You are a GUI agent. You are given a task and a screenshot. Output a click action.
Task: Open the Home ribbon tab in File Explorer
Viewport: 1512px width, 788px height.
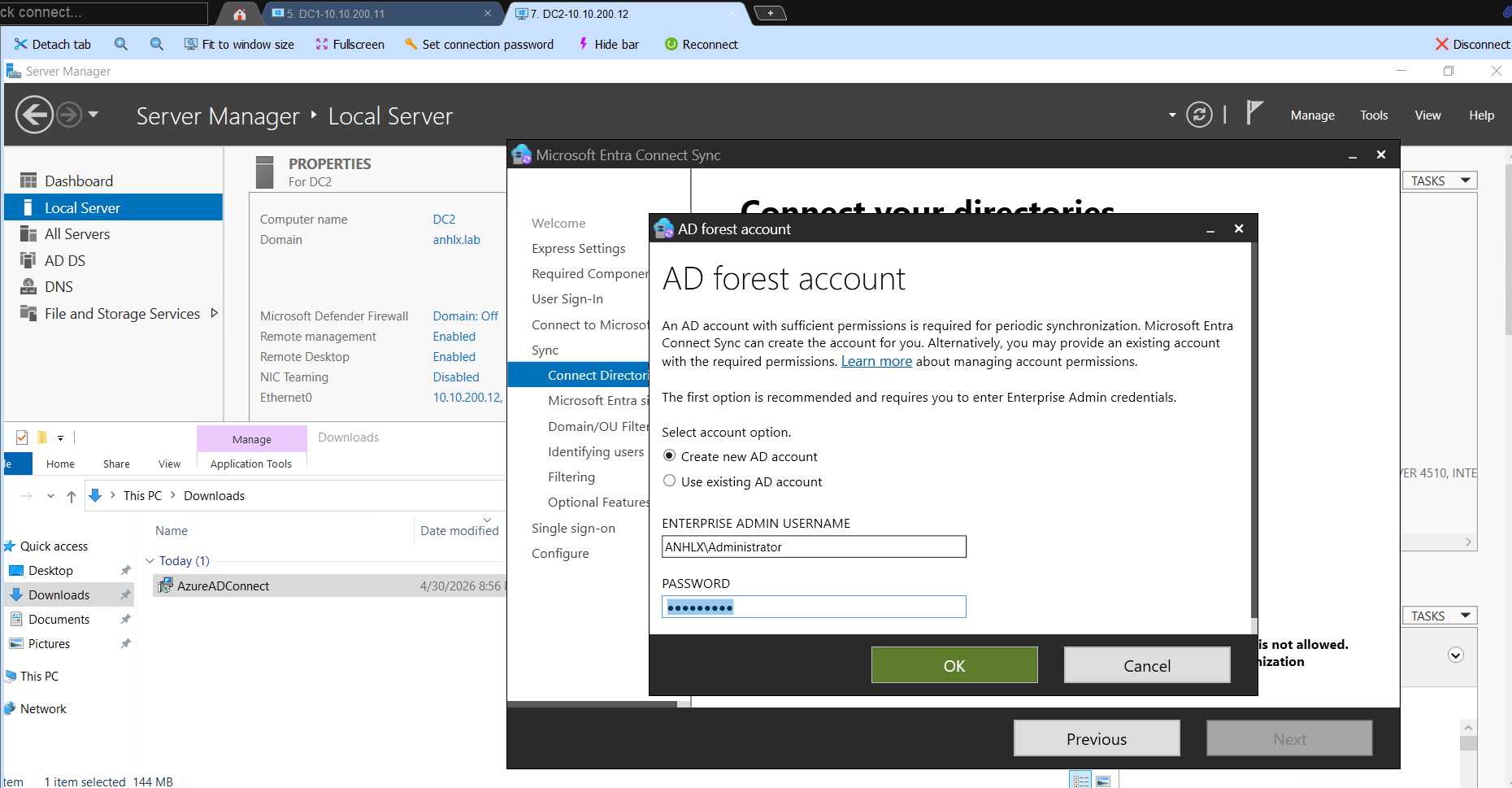click(60, 464)
